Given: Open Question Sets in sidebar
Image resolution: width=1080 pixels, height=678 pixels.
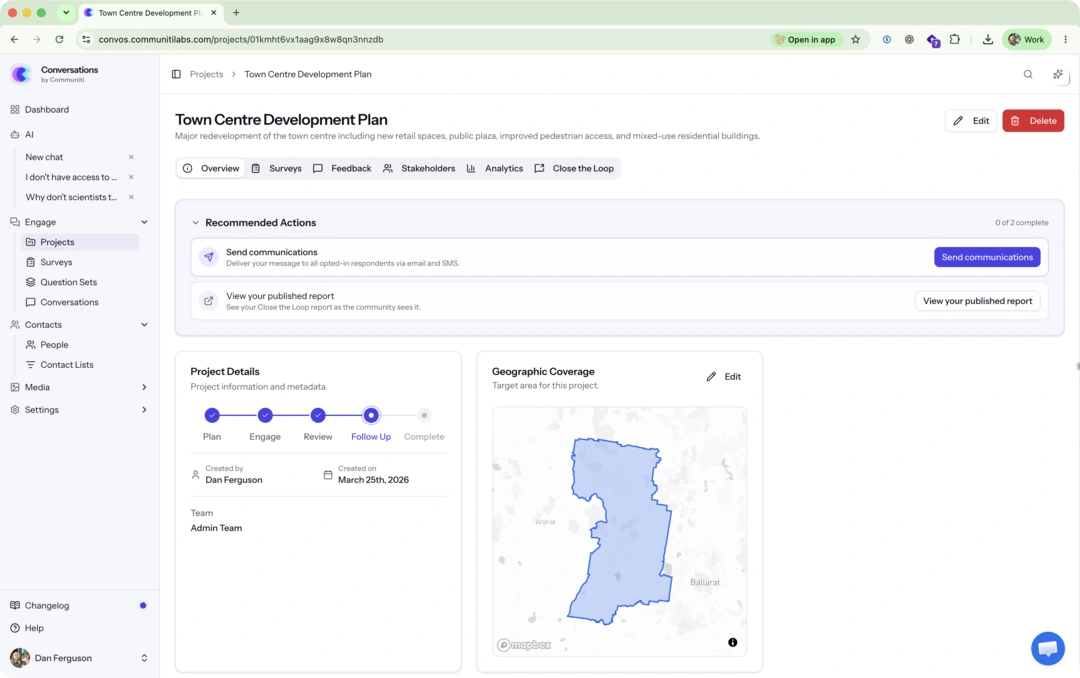Looking at the screenshot, I should coord(79,282).
